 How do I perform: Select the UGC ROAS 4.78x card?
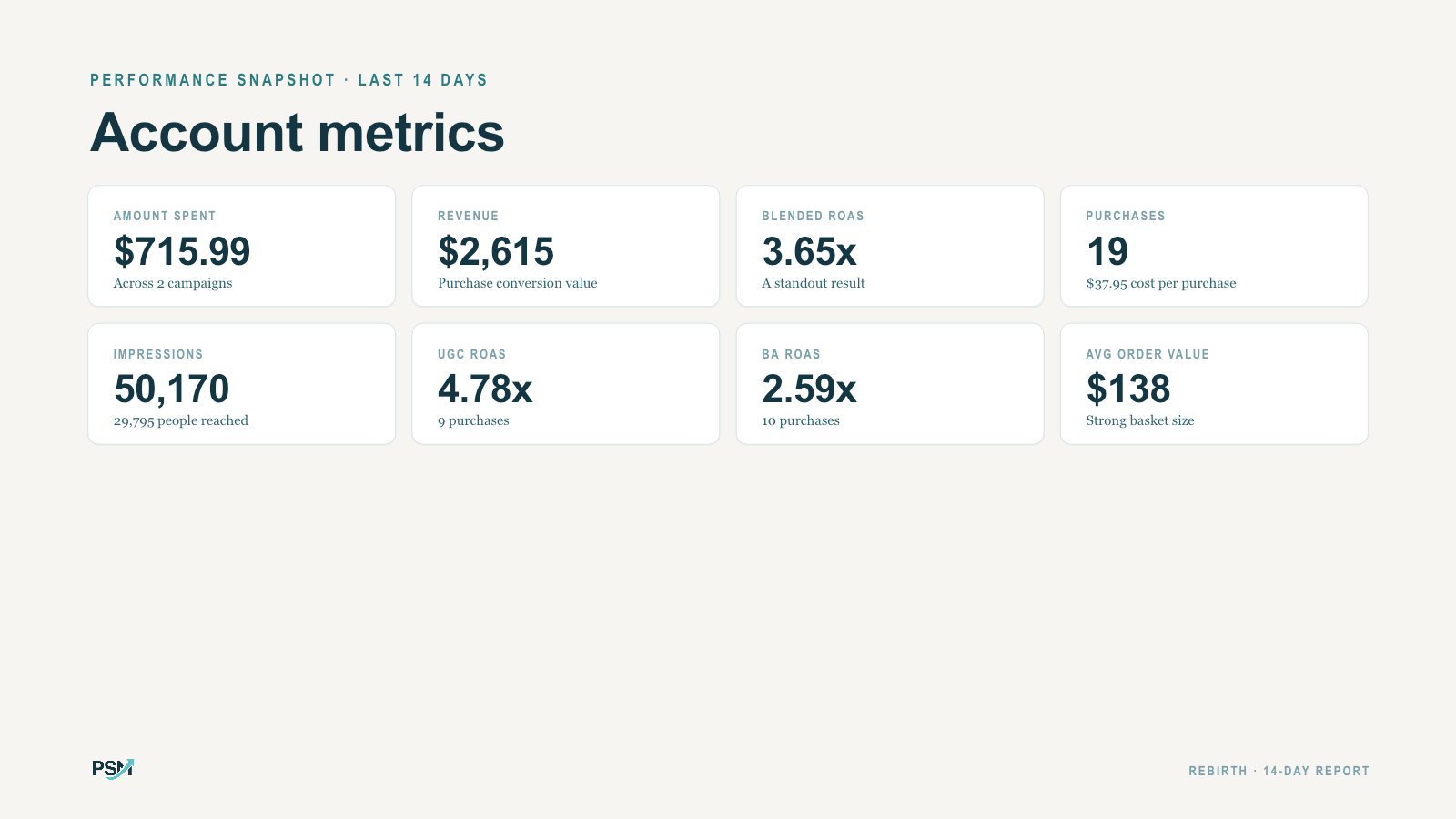[x=566, y=384]
